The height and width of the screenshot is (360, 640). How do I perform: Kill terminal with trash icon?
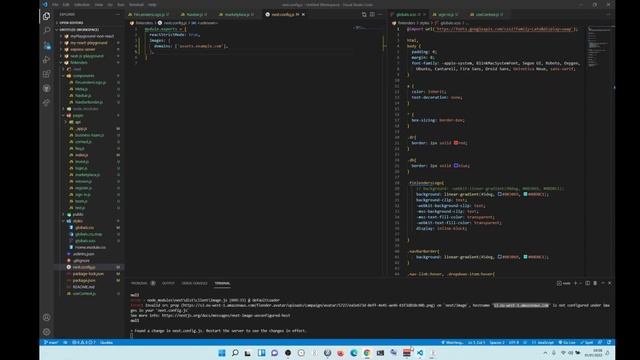tap(595, 283)
